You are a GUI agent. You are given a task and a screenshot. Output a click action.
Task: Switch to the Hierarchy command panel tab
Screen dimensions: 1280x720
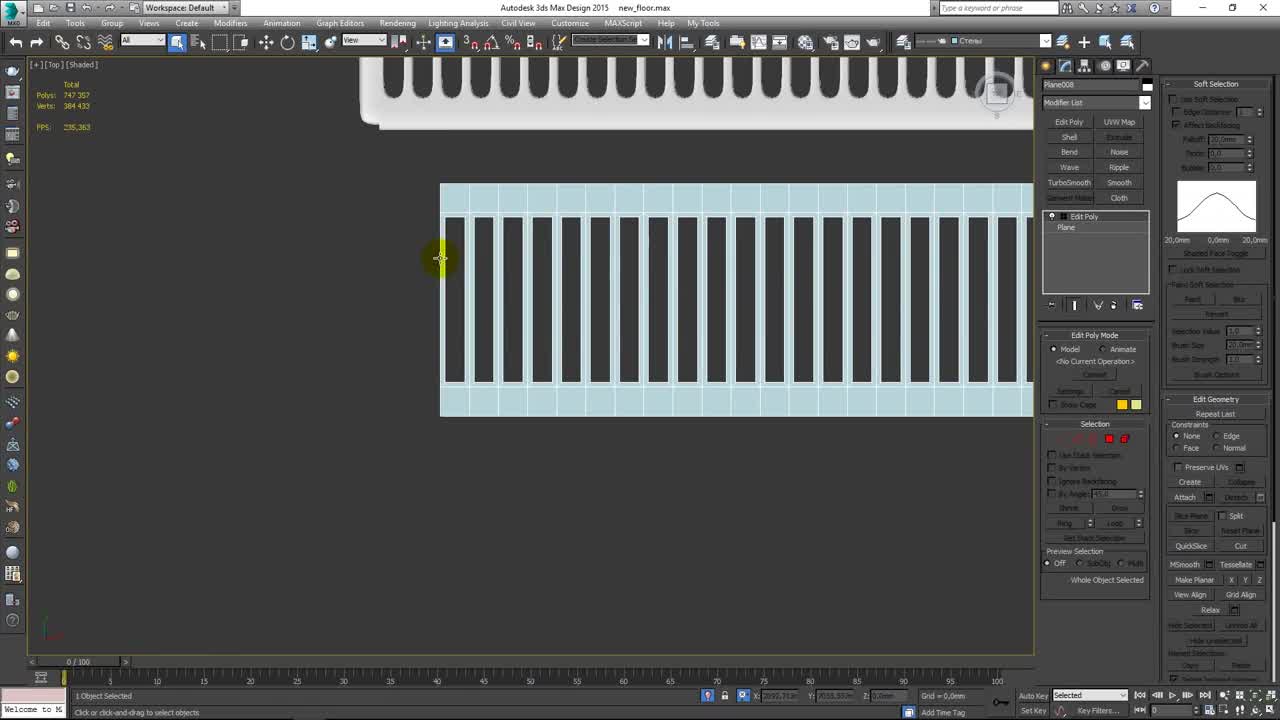(x=1085, y=66)
